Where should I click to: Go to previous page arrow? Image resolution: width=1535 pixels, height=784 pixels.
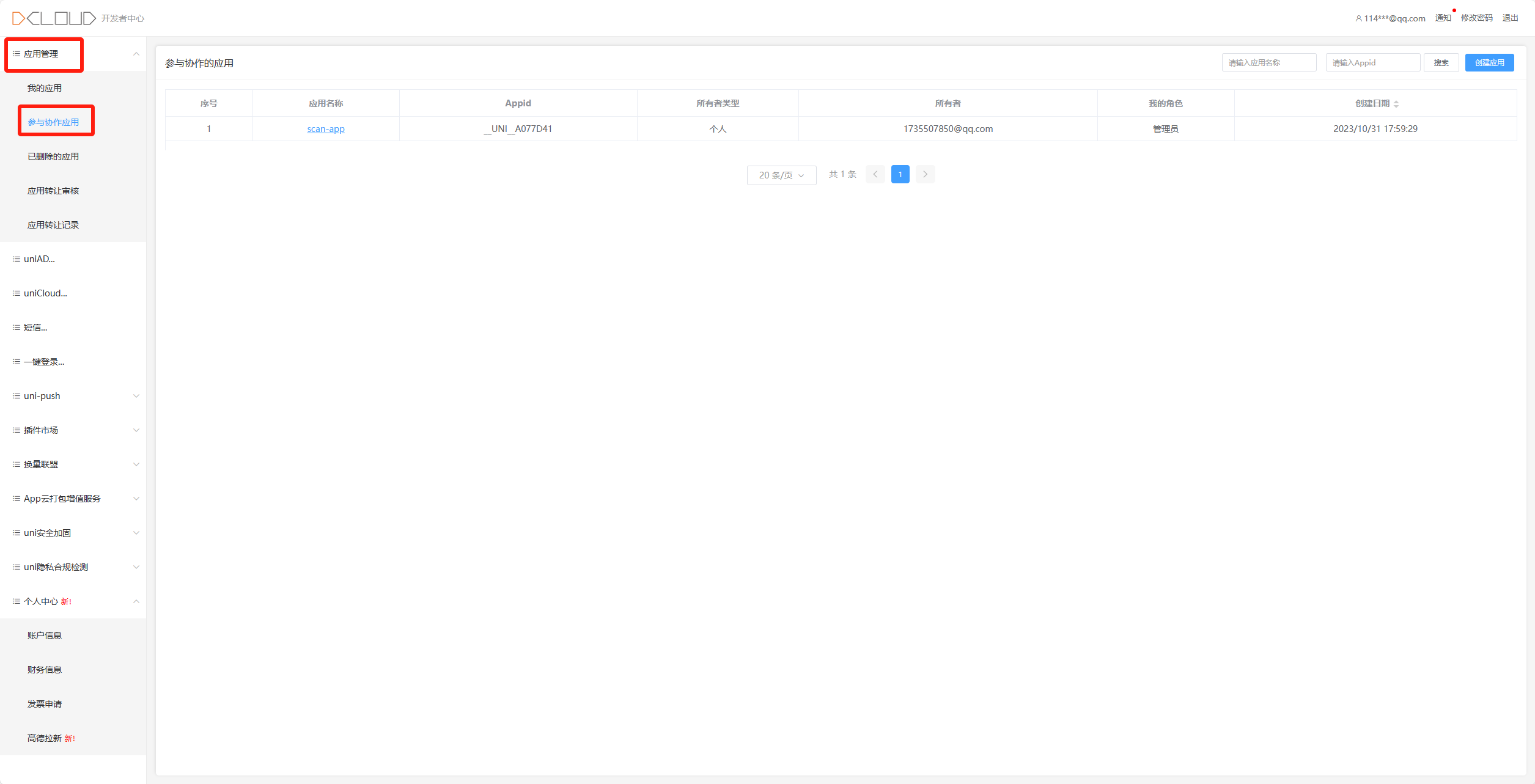click(875, 175)
